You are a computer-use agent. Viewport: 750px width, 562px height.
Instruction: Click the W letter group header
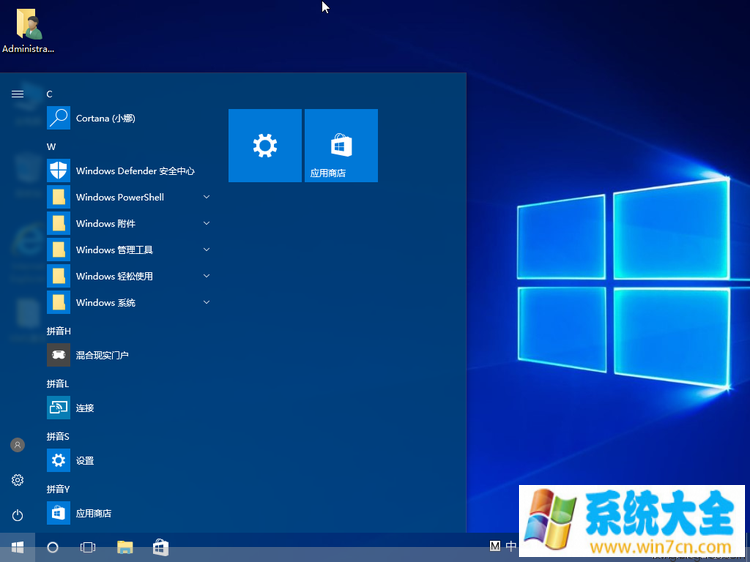coord(51,147)
